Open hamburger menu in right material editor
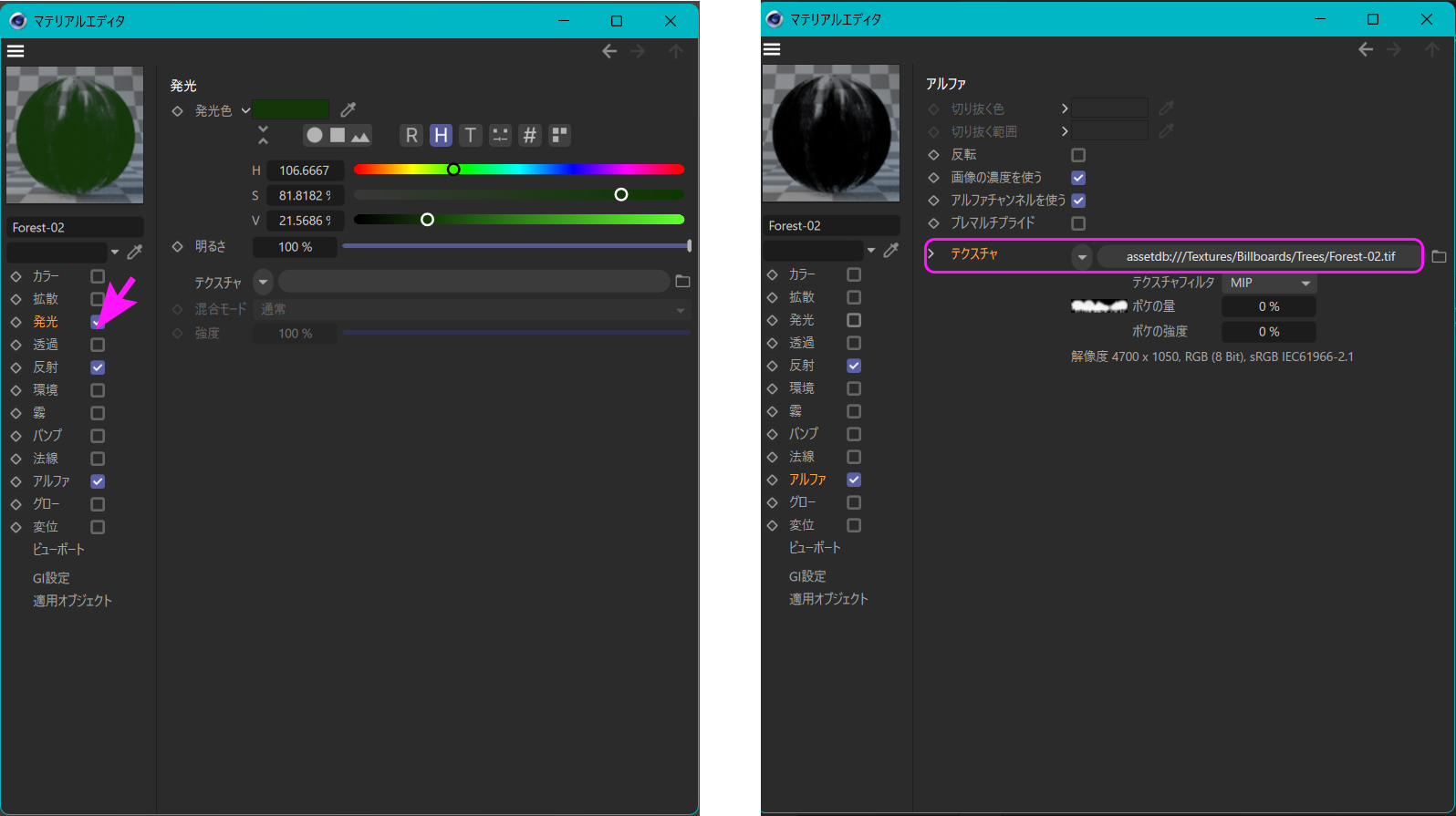This screenshot has width=1456, height=816. pyautogui.click(x=772, y=49)
